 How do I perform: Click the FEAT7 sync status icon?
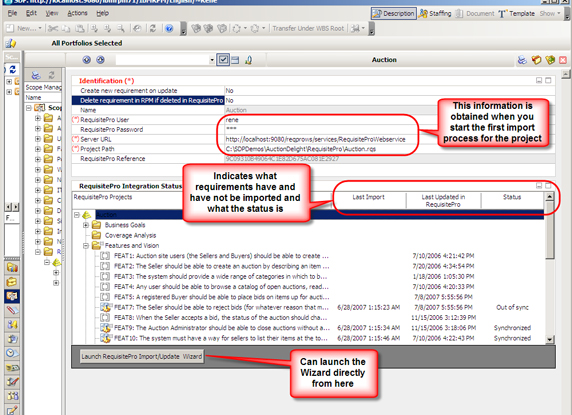tap(105, 307)
